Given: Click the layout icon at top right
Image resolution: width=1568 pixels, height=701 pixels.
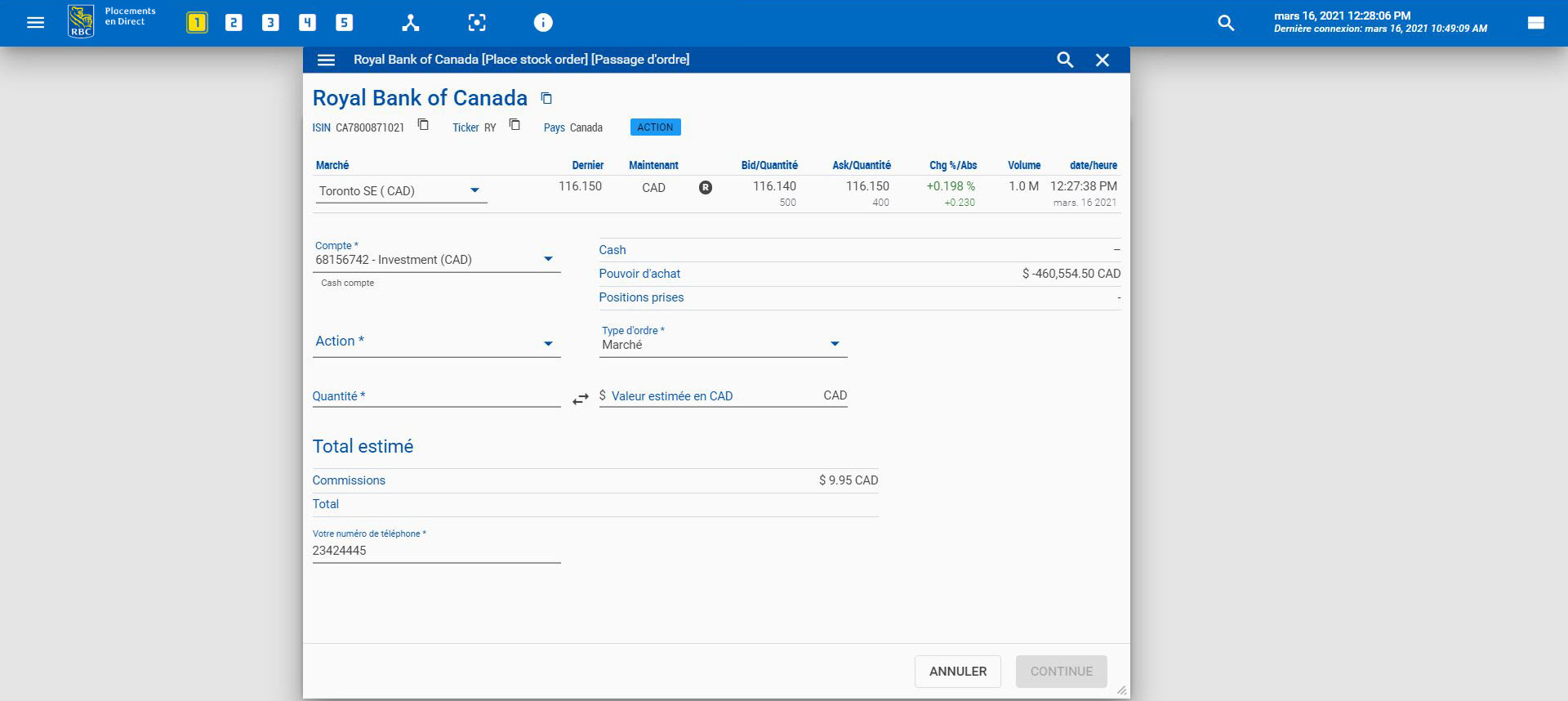Looking at the screenshot, I should 1535,23.
